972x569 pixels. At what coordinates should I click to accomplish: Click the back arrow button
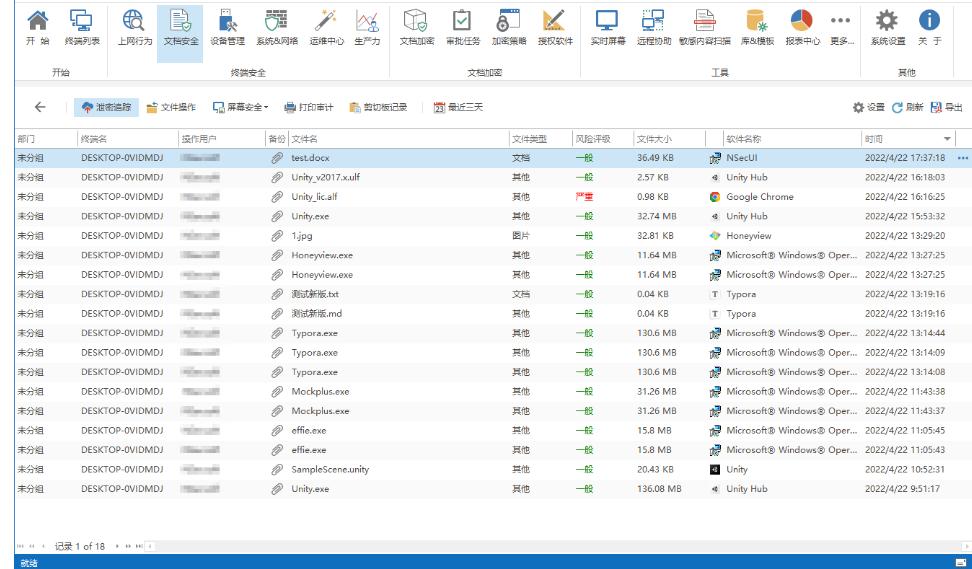click(41, 107)
